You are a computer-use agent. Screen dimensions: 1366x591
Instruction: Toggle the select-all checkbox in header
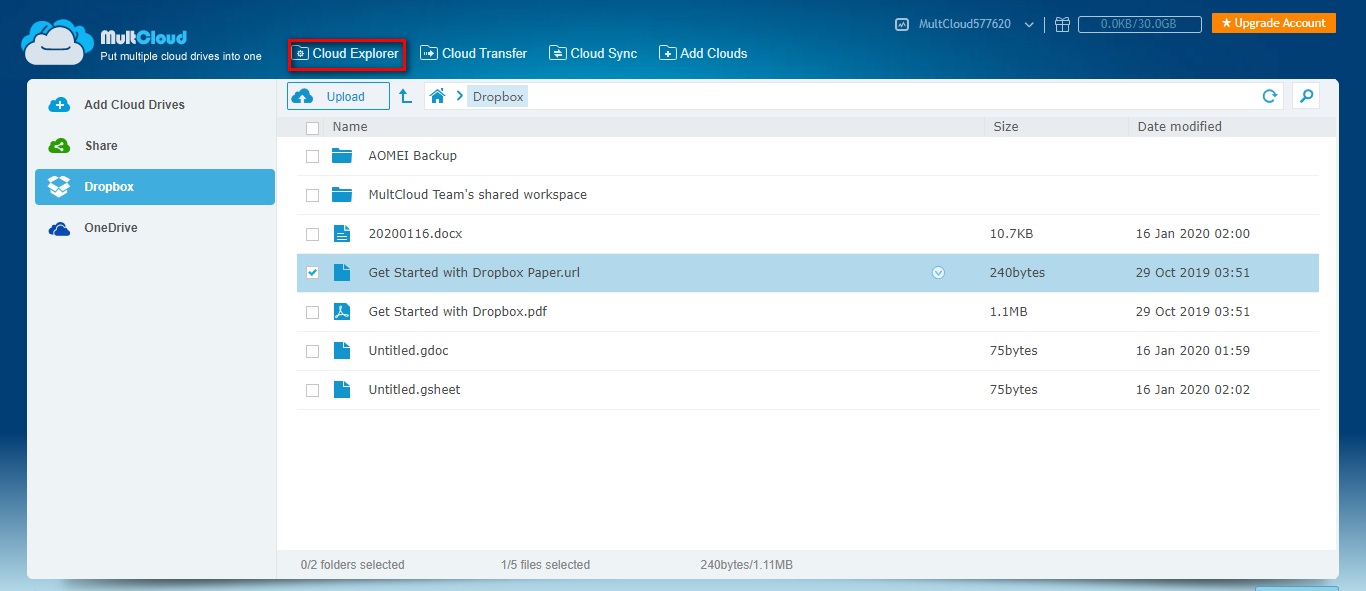[x=313, y=128]
